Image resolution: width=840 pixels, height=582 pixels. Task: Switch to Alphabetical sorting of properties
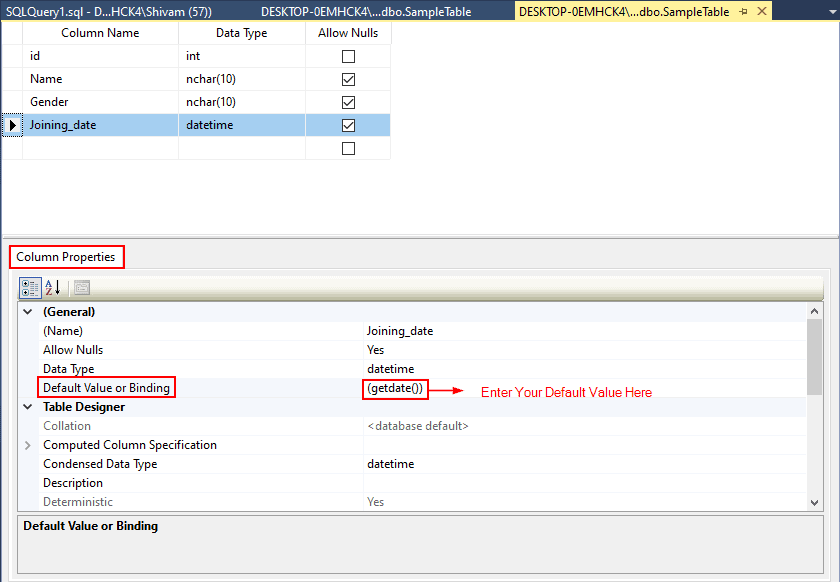(51, 288)
